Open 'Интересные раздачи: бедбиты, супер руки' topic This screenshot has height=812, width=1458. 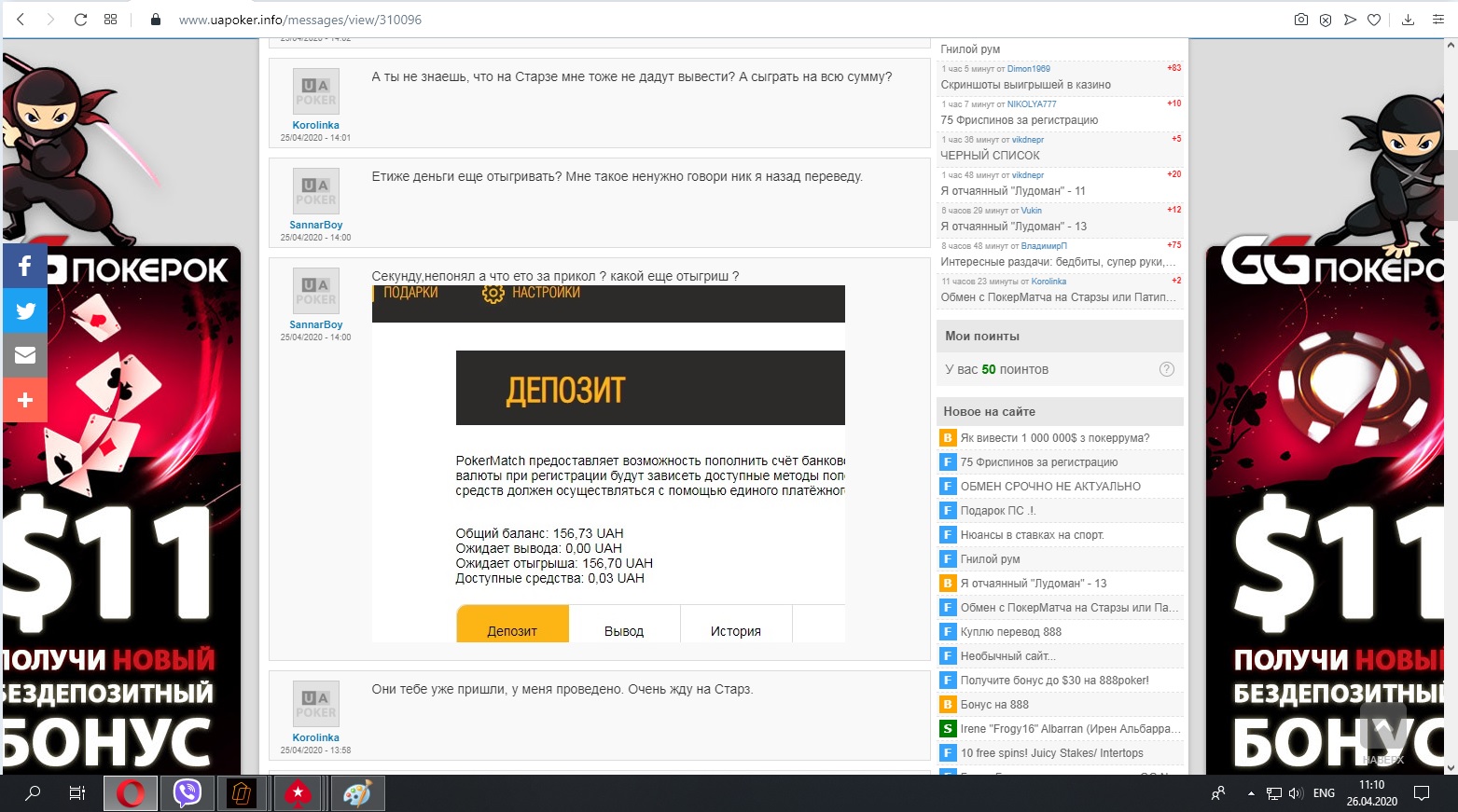[1059, 262]
